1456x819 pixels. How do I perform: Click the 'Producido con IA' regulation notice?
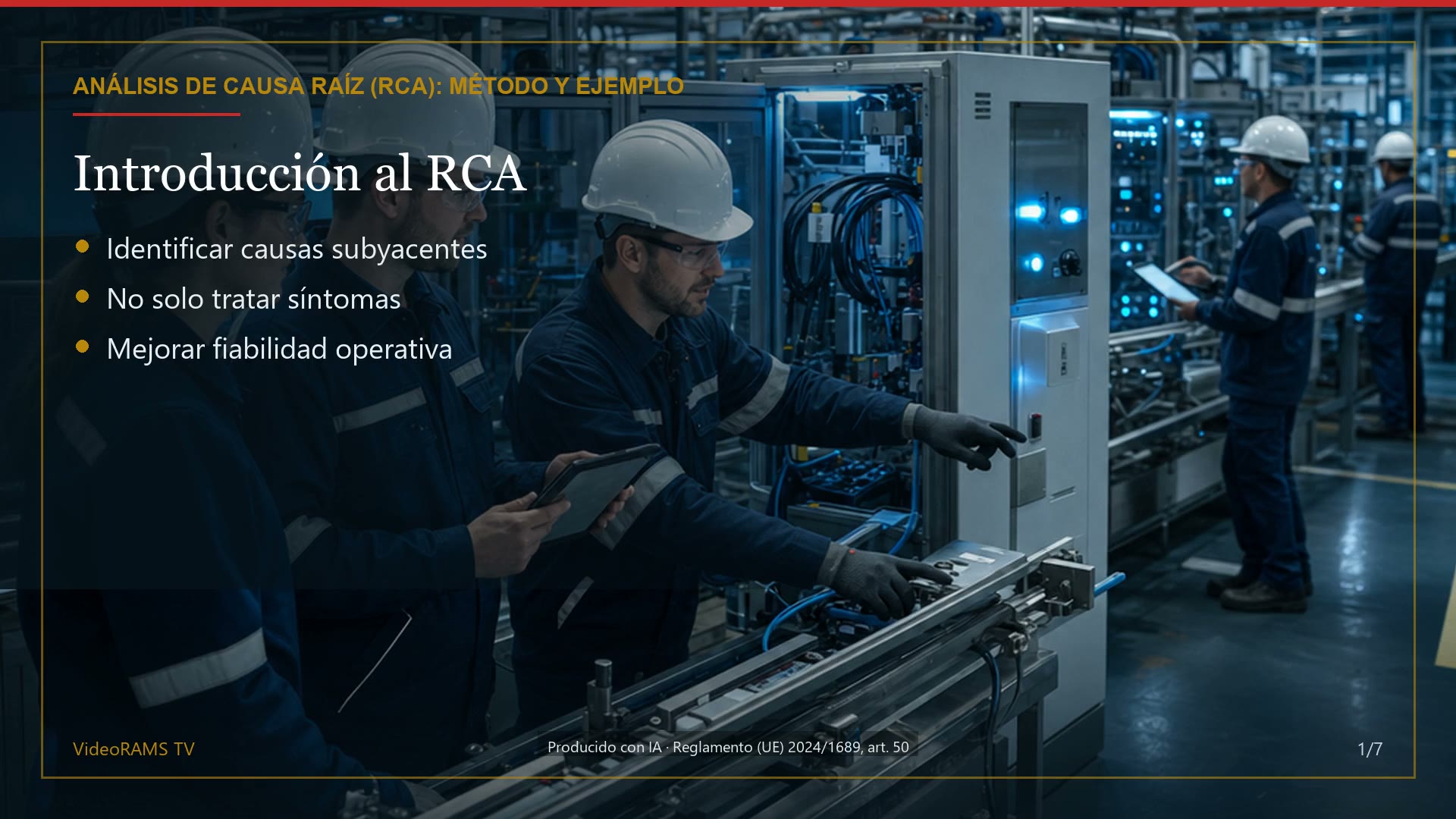click(728, 747)
